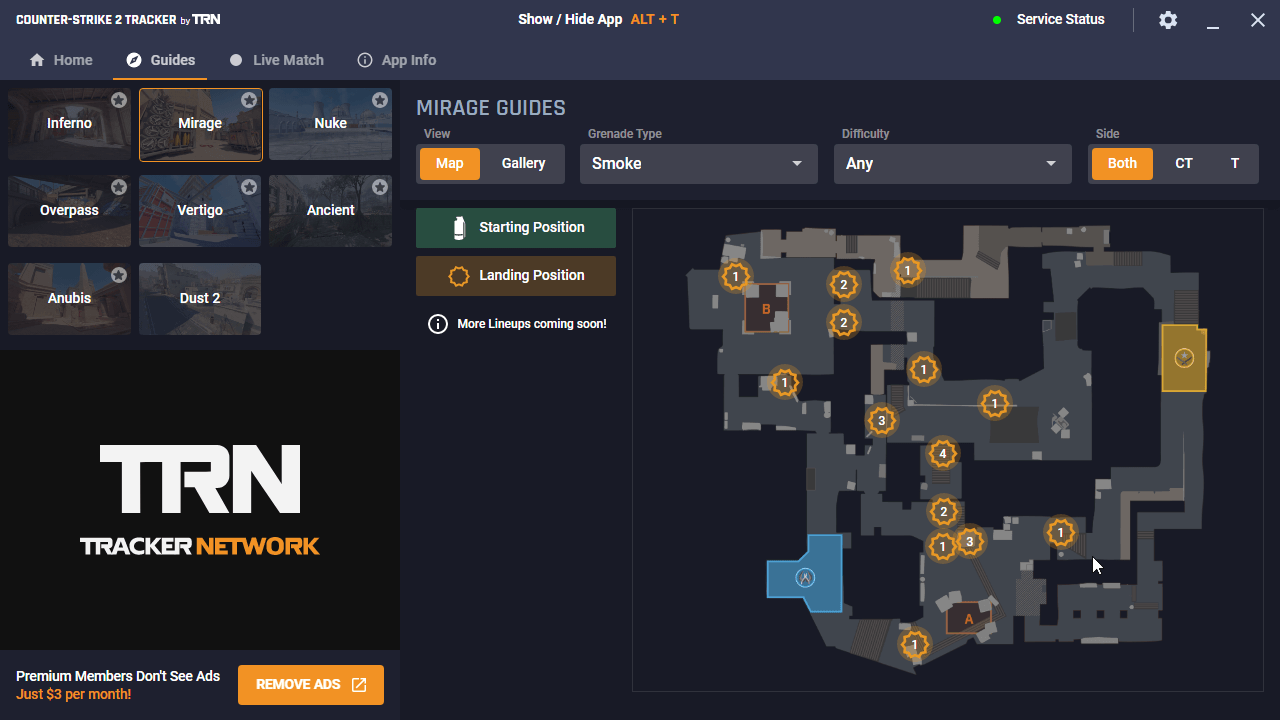The width and height of the screenshot is (1280, 720).
Task: Click the "MIRAGE GUIDES" heading
Action: tap(491, 108)
